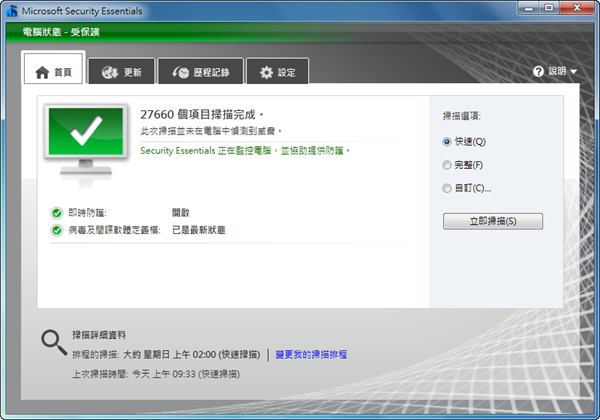The width and height of the screenshot is (600, 420).
Task: Select the 快速(Q) quick scan option
Action: [464, 142]
